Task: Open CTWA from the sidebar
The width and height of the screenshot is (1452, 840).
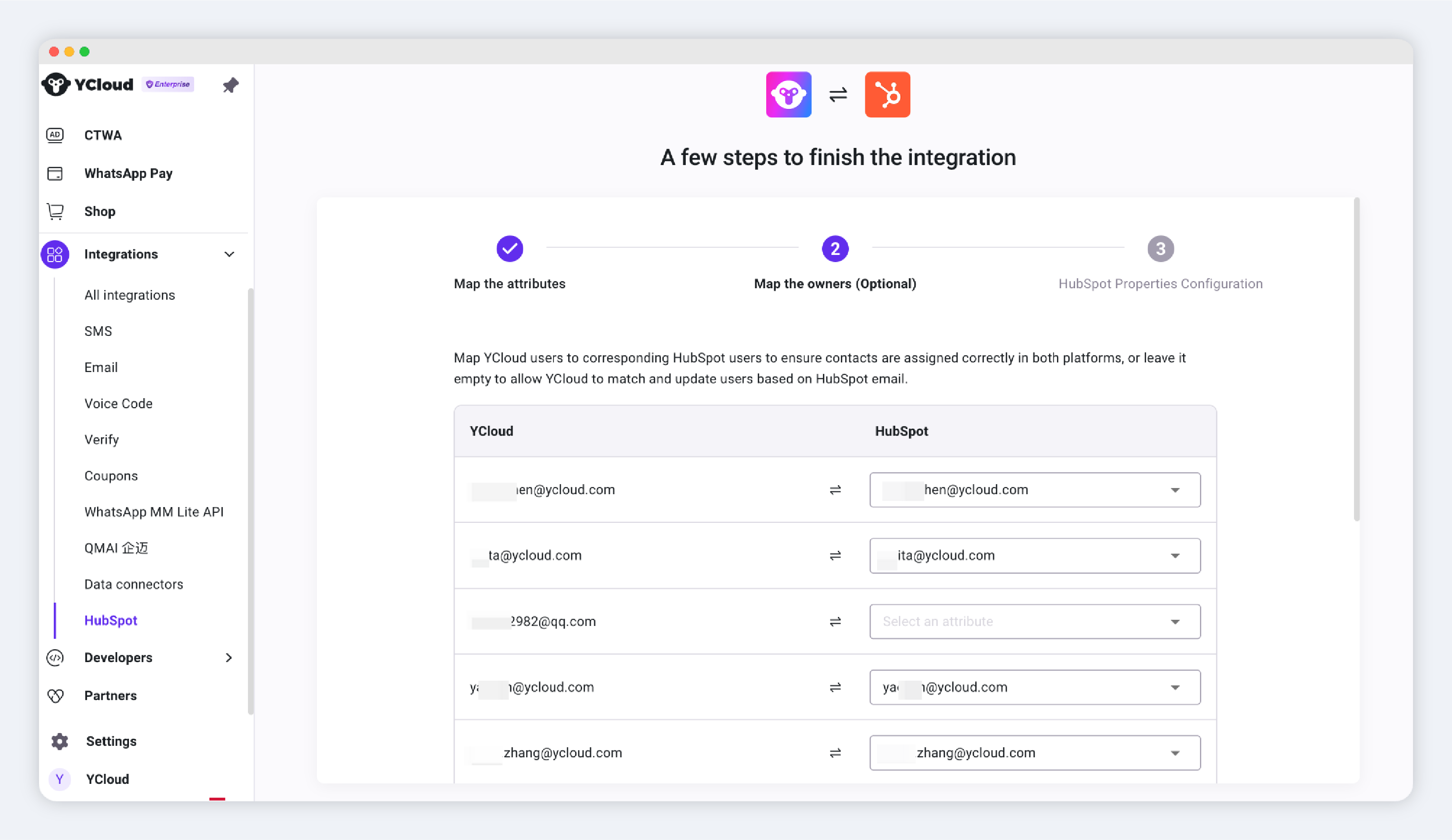Action: [103, 135]
